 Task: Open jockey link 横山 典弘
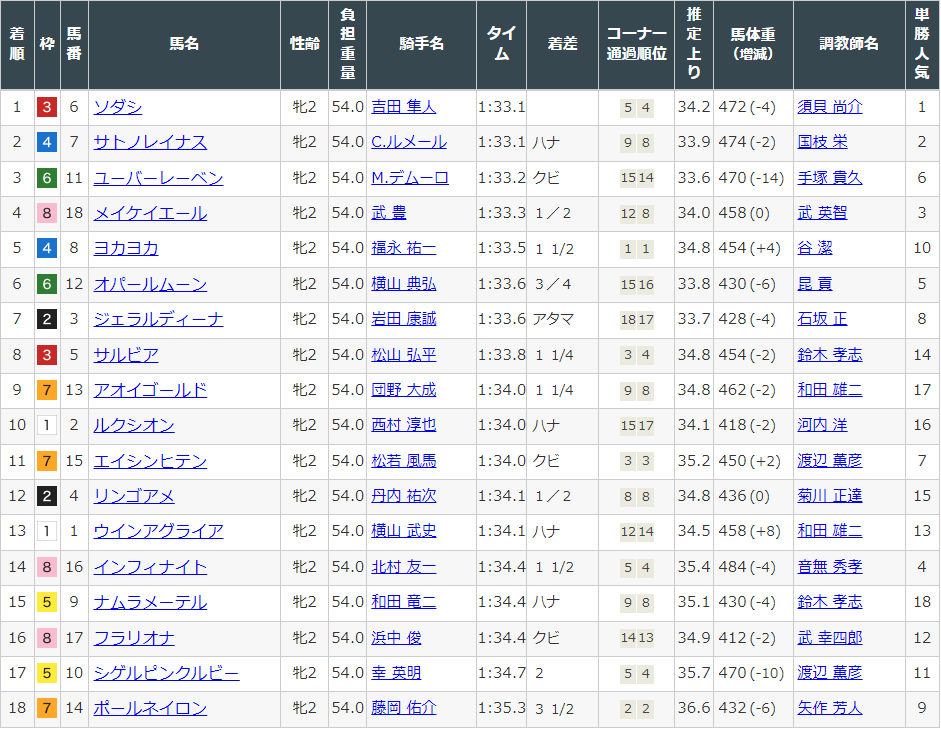coord(403,284)
